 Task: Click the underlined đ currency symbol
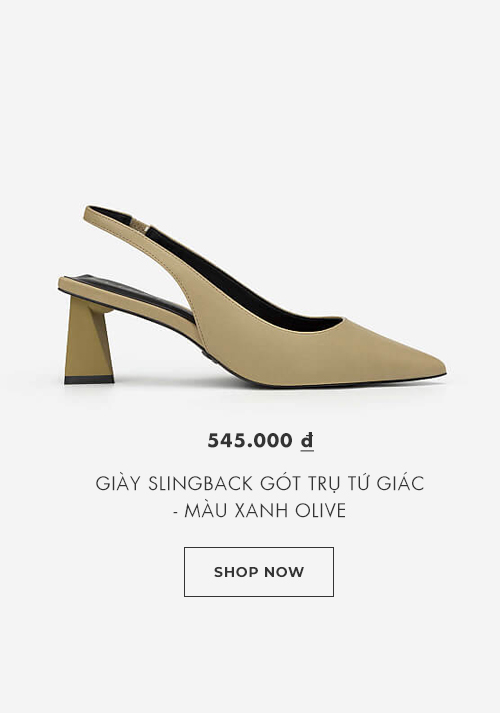click(307, 441)
